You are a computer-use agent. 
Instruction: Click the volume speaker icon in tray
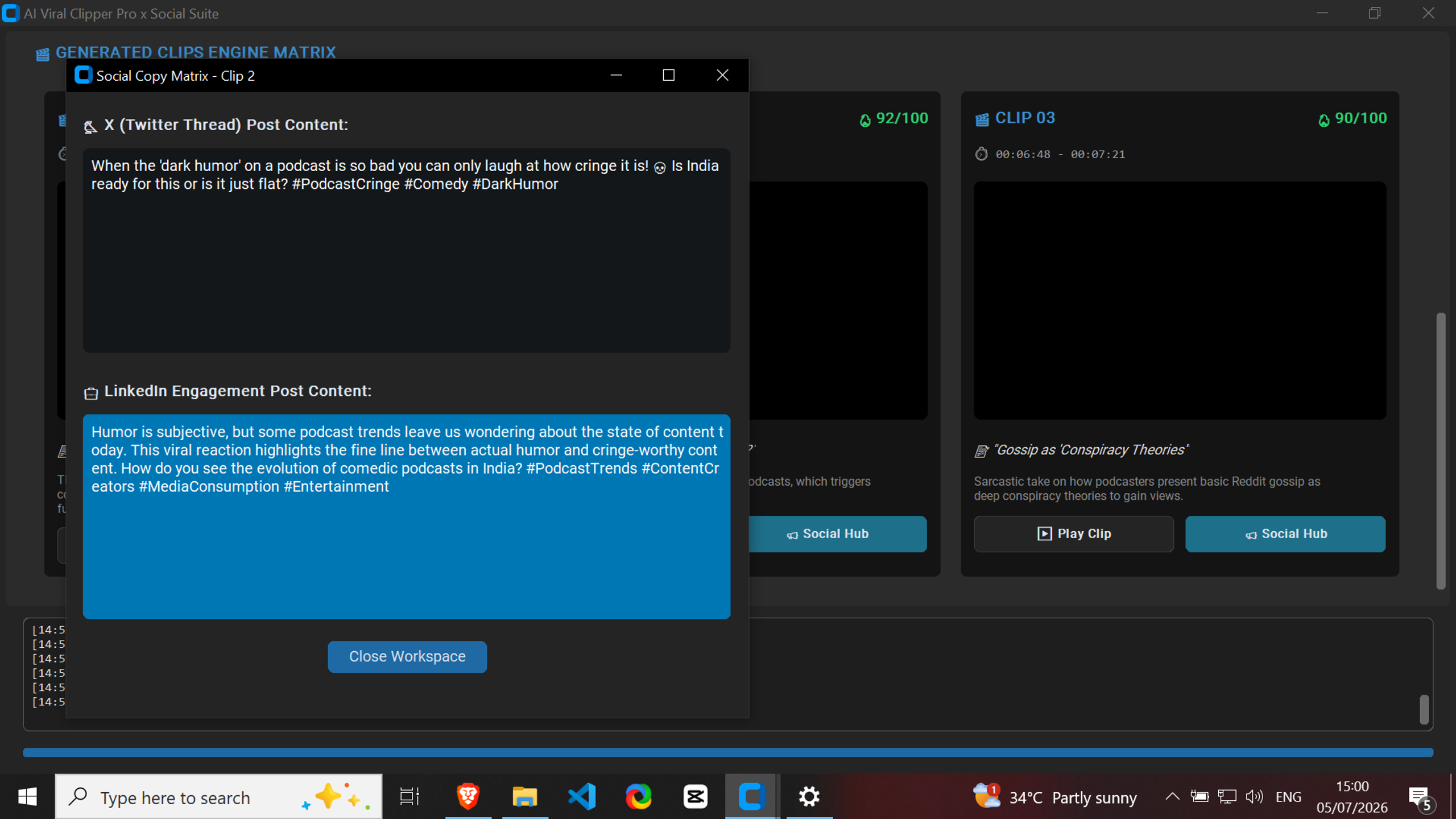[x=1255, y=797]
